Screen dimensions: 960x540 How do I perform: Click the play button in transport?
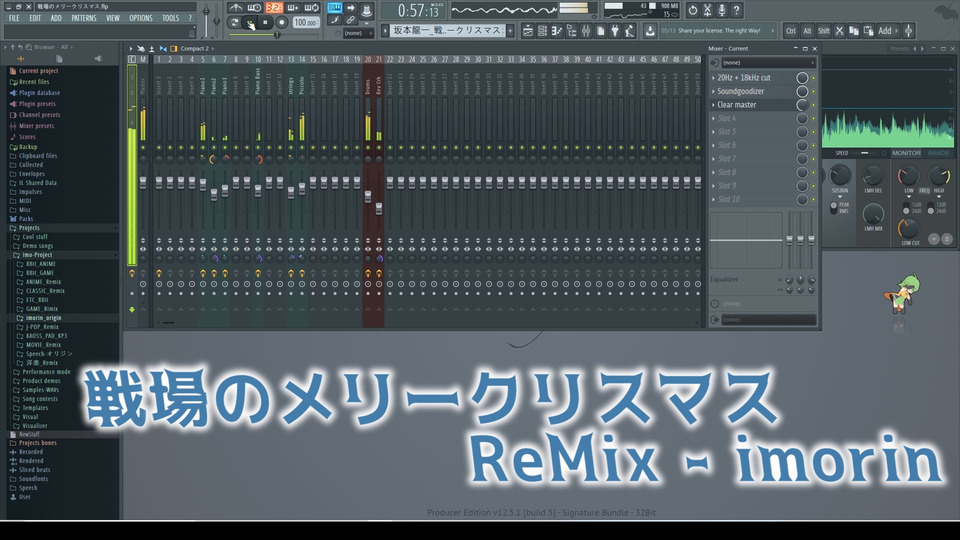(249, 23)
